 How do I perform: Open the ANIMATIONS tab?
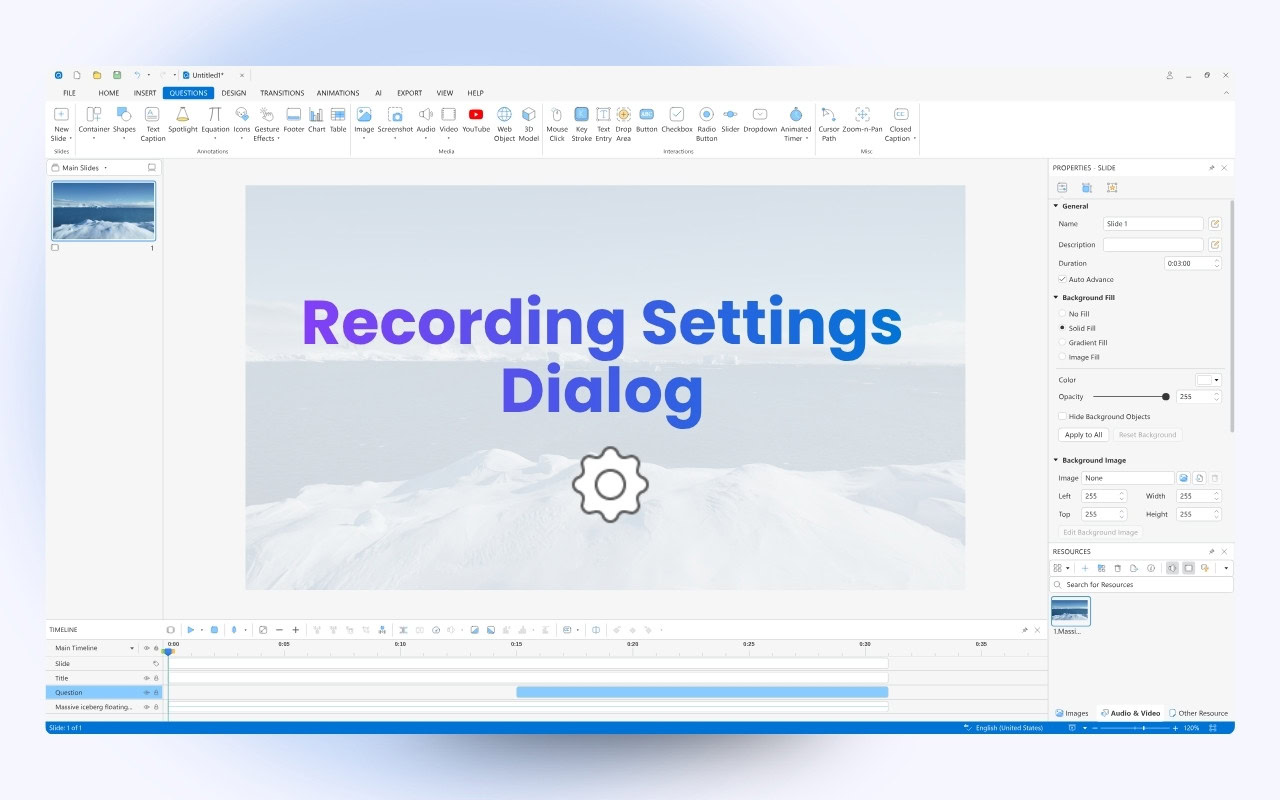[x=338, y=93]
